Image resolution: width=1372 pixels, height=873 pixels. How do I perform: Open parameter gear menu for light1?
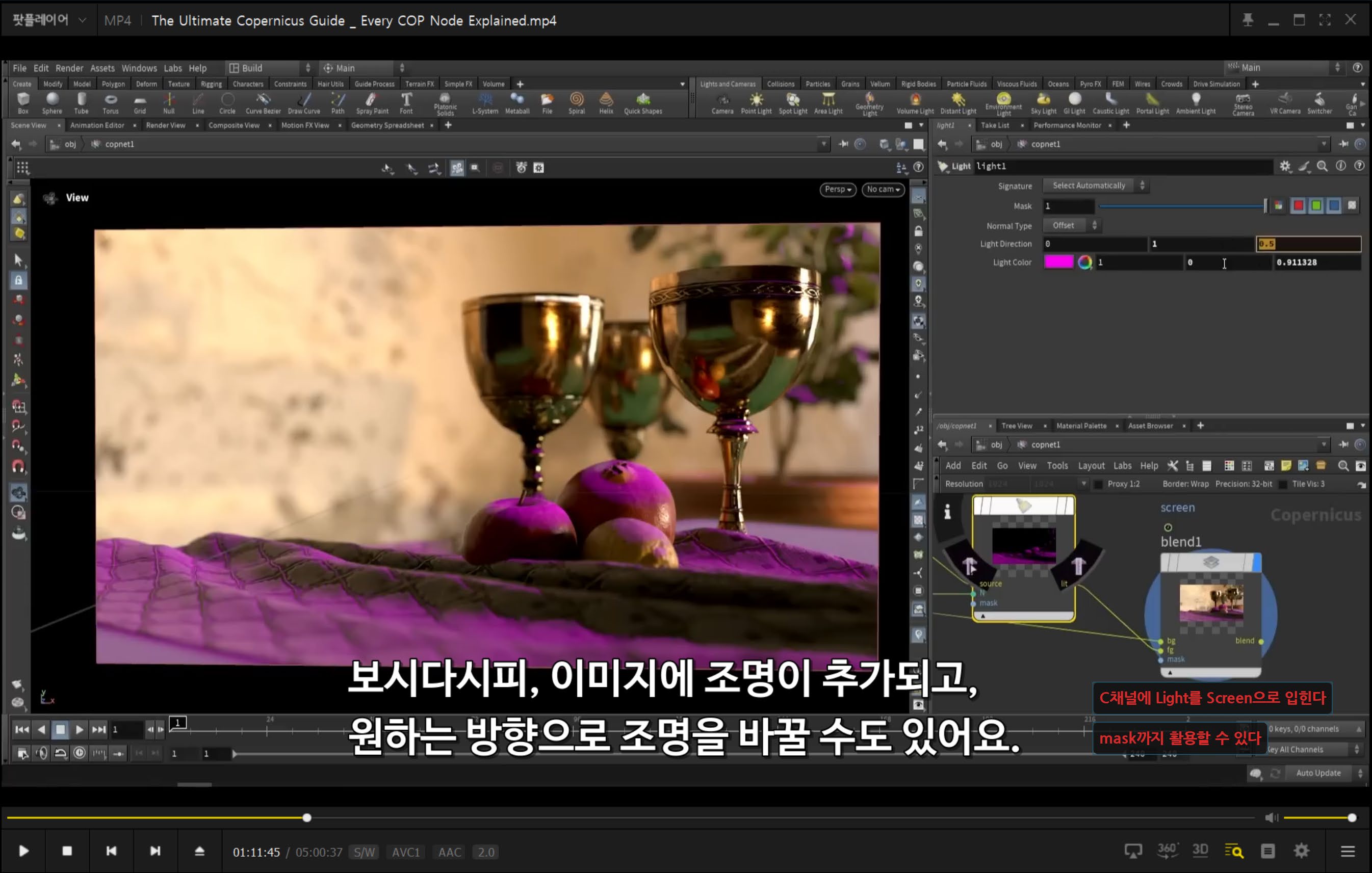(1285, 166)
